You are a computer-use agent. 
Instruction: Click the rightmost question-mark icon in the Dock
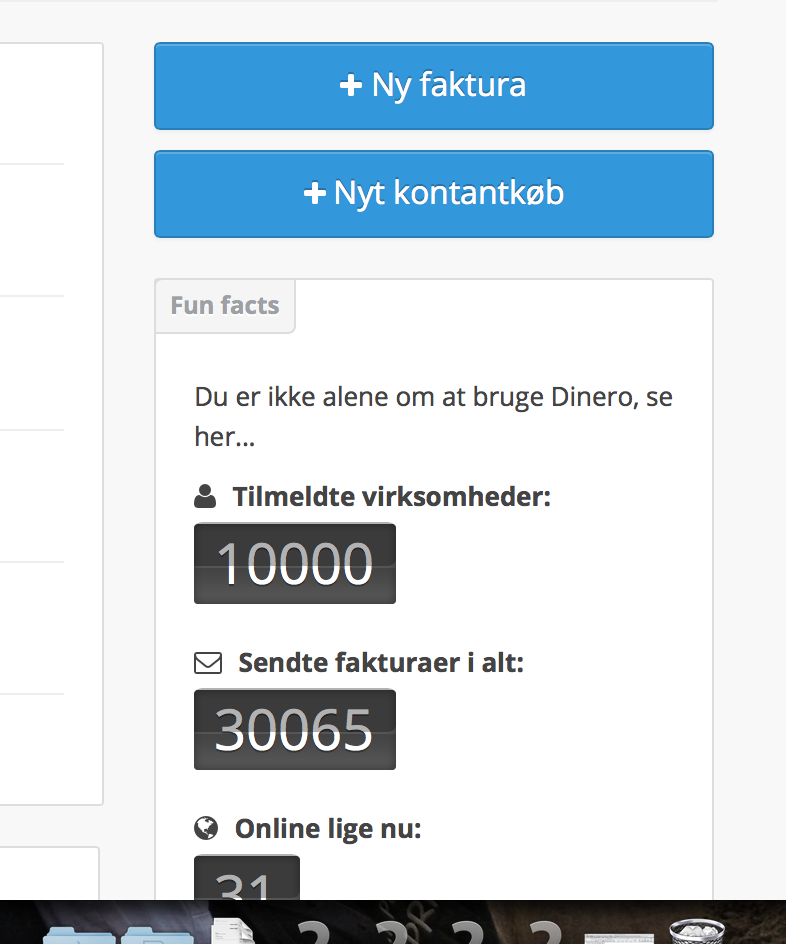[545, 931]
